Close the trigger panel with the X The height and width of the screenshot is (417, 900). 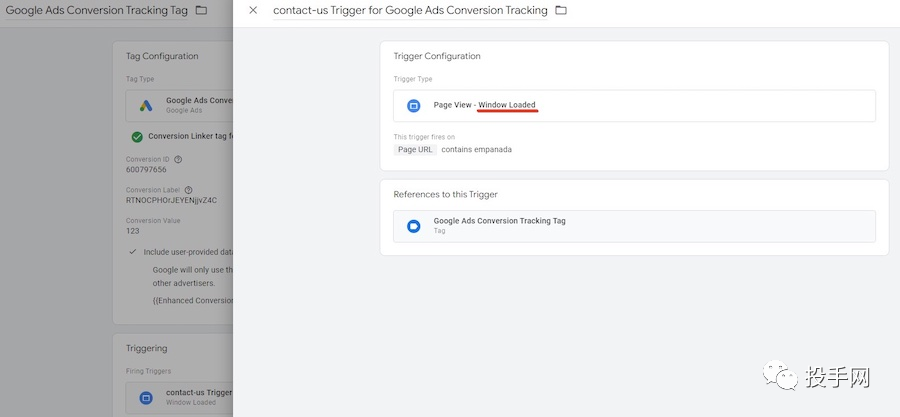(x=253, y=10)
